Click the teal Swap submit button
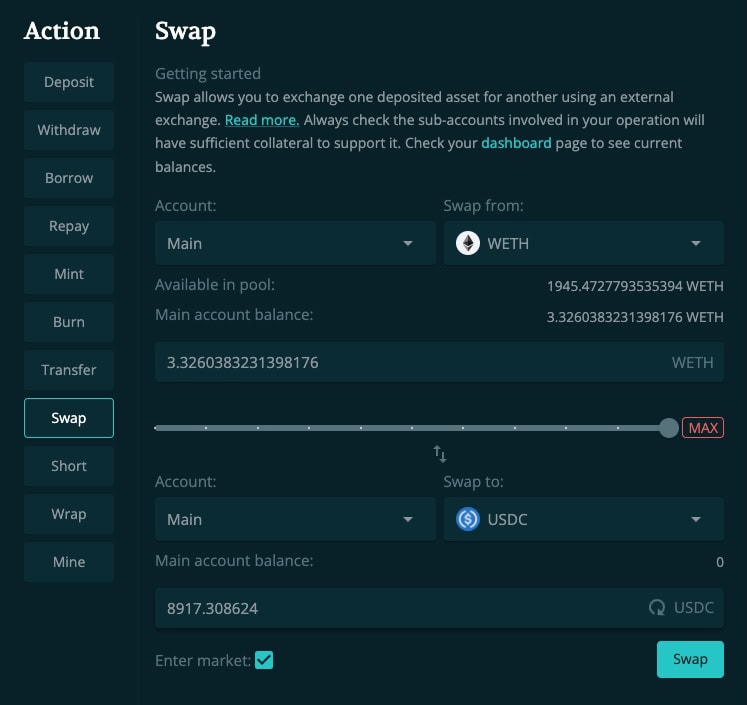 690,659
